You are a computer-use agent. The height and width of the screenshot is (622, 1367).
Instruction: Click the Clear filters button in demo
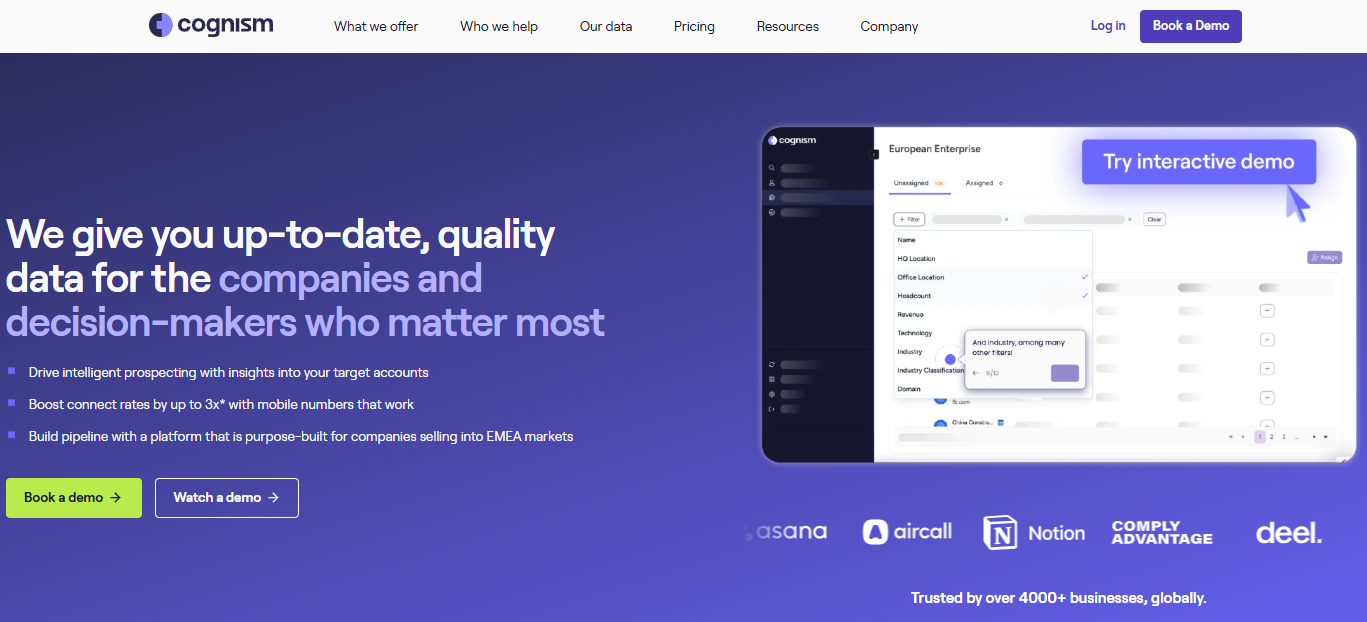click(1154, 219)
